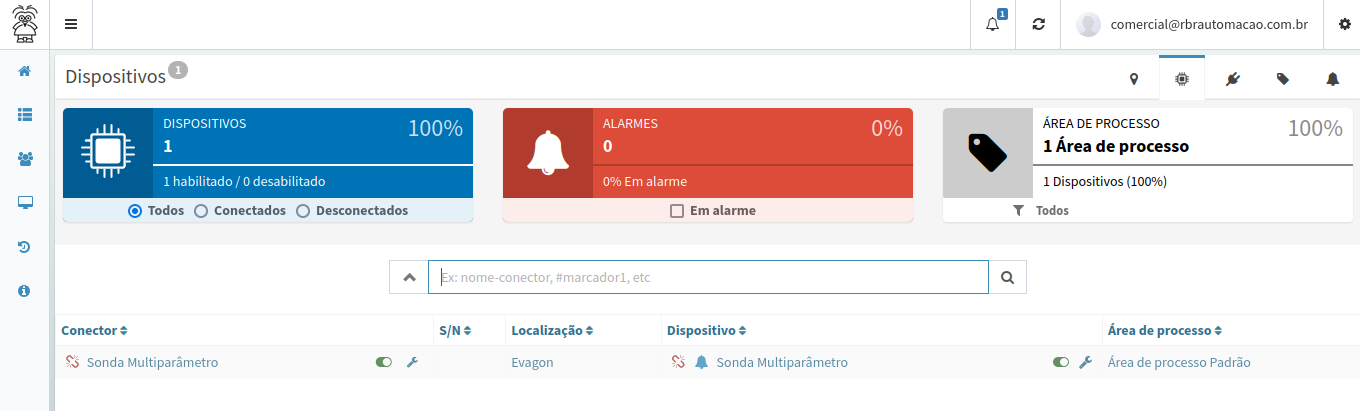
Task: Go to Home in sidebar
Action: (x=25, y=71)
